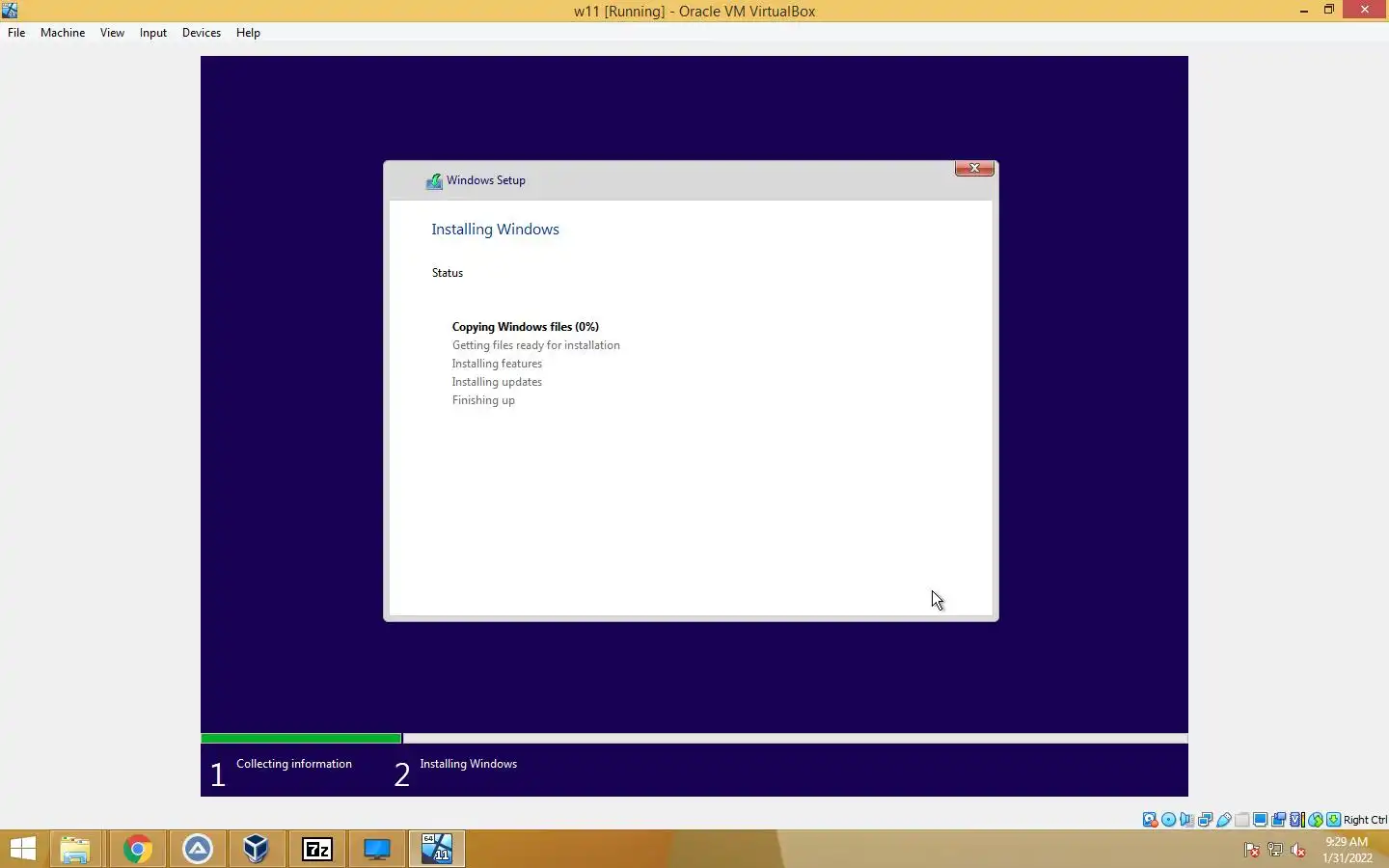Viewport: 1389px width, 868px height.
Task: Click the shared folders status icon
Action: [x=1241, y=820]
